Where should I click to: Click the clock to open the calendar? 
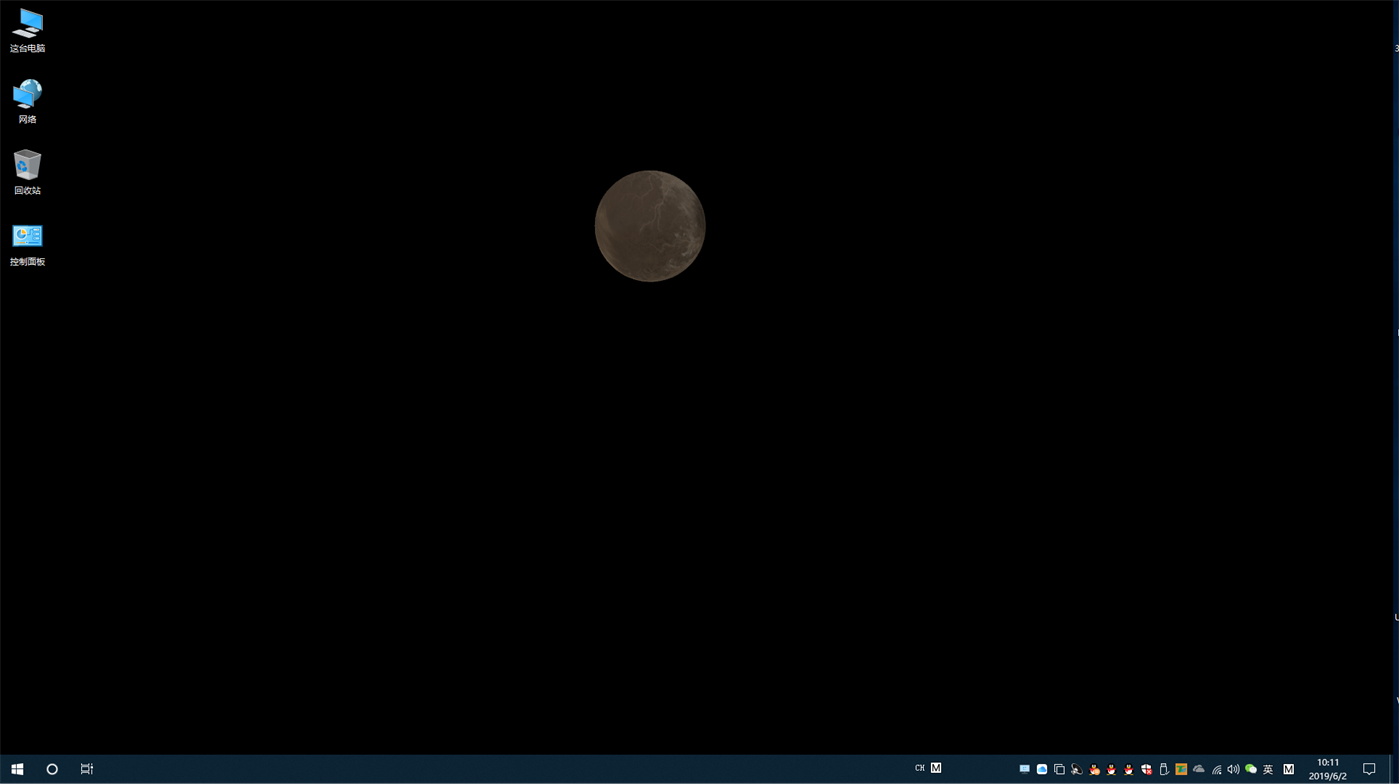[1326, 768]
